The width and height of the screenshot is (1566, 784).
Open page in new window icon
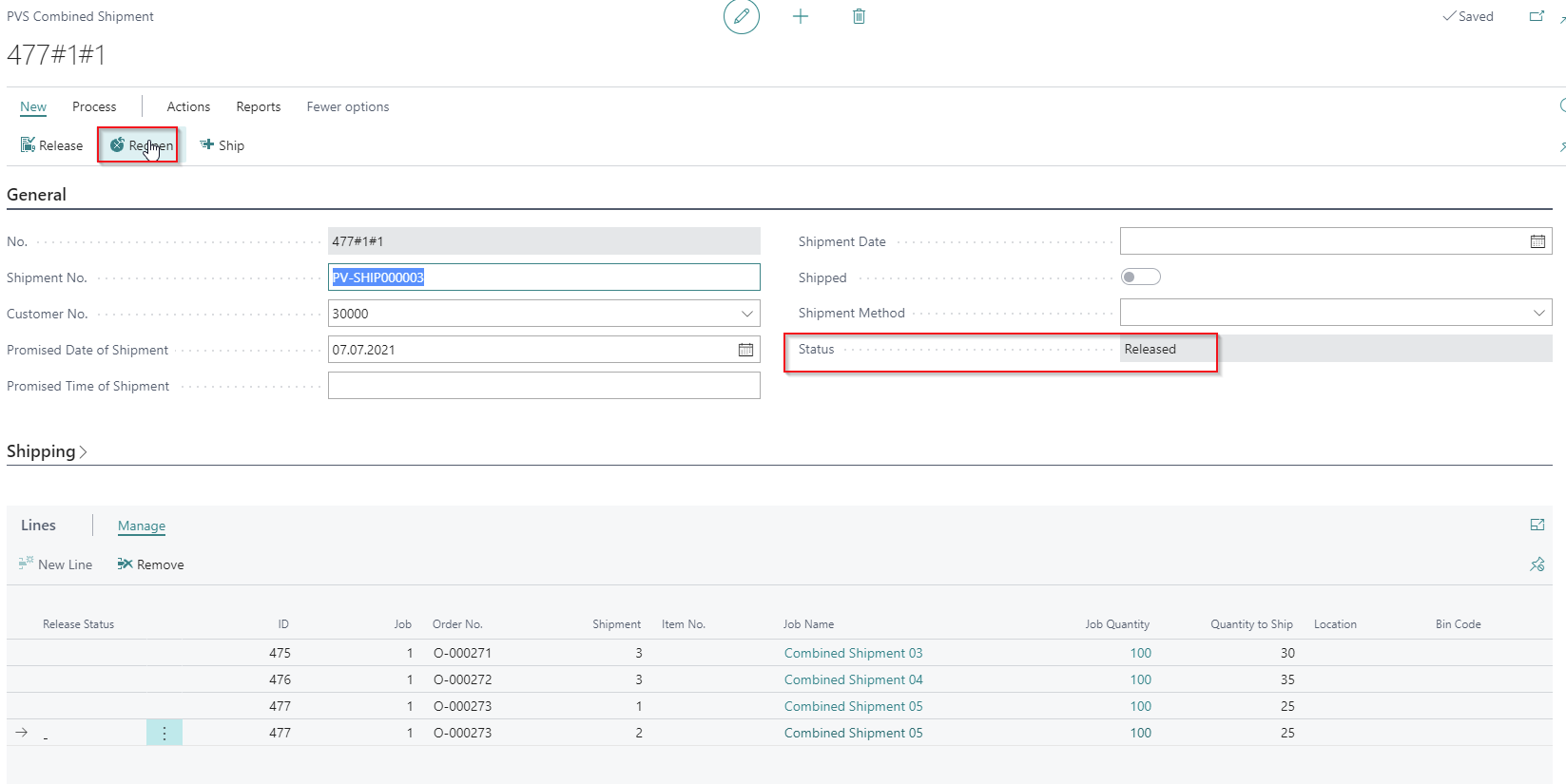(1537, 16)
